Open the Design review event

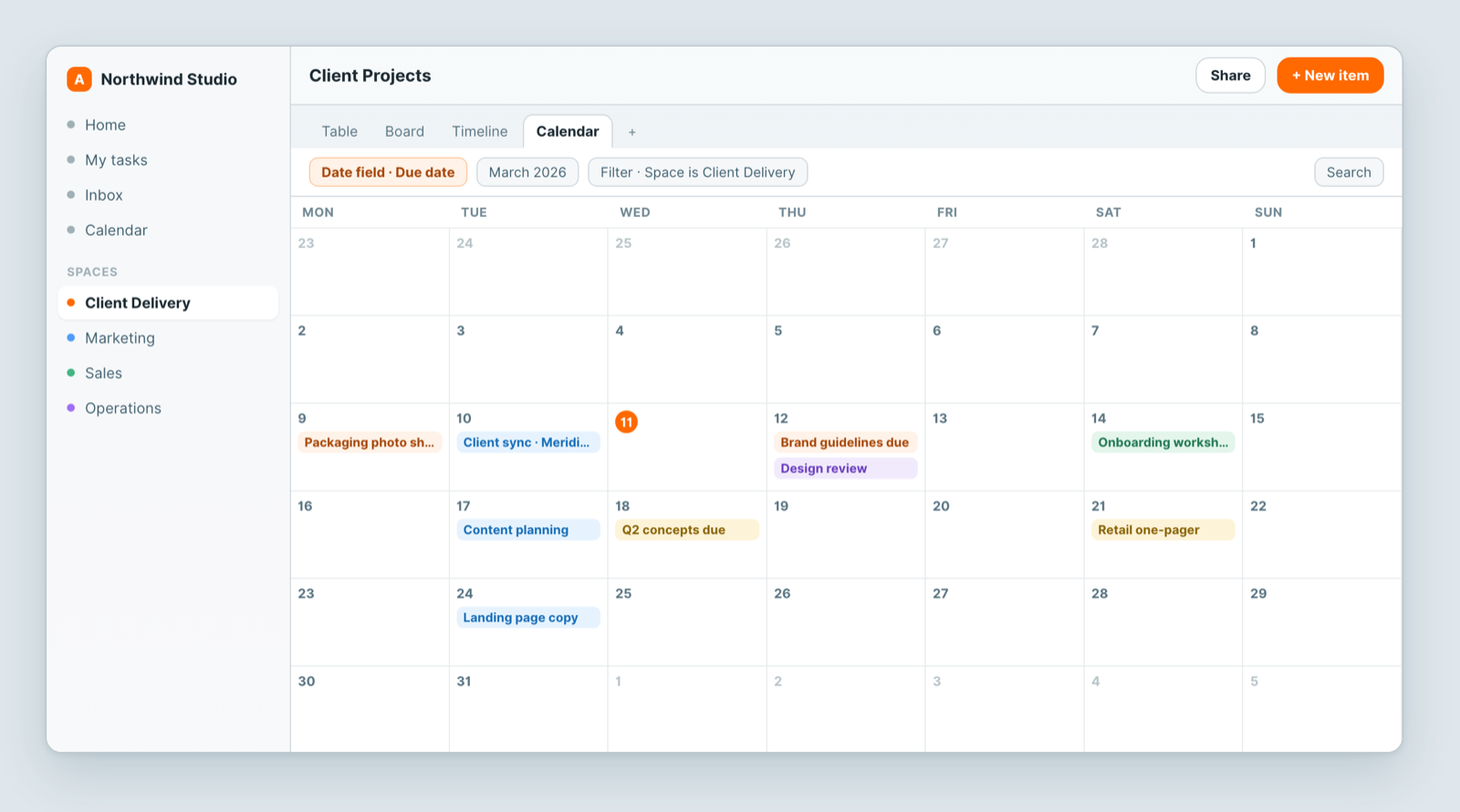(846, 468)
